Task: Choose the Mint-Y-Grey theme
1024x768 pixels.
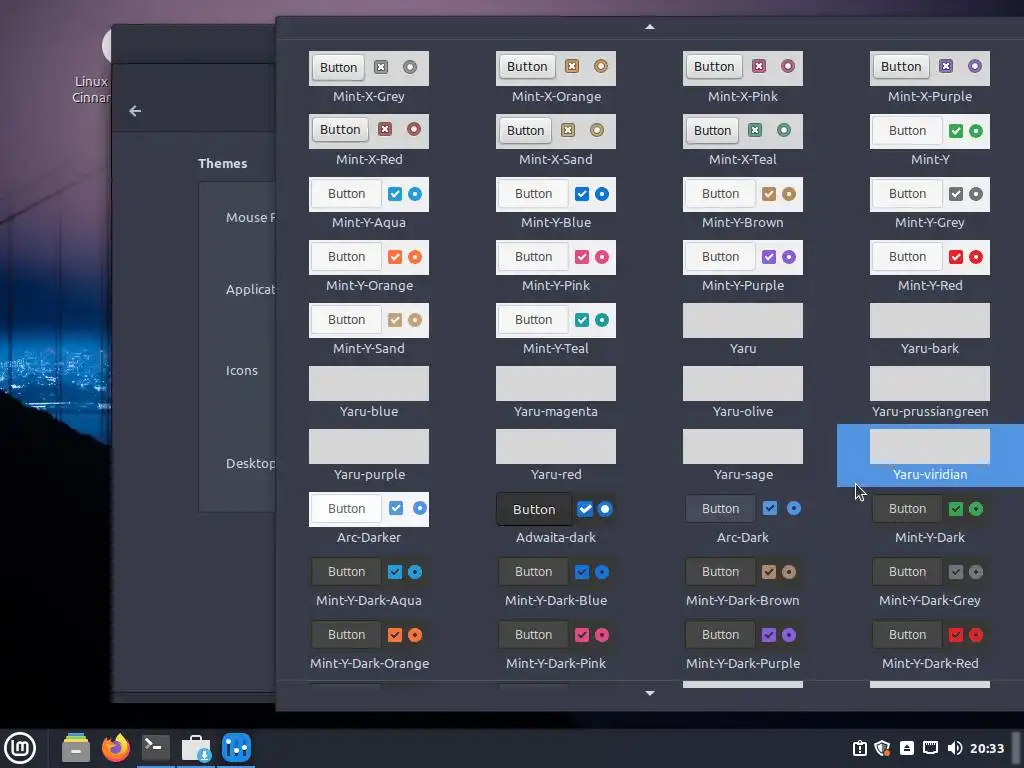Action: click(930, 204)
